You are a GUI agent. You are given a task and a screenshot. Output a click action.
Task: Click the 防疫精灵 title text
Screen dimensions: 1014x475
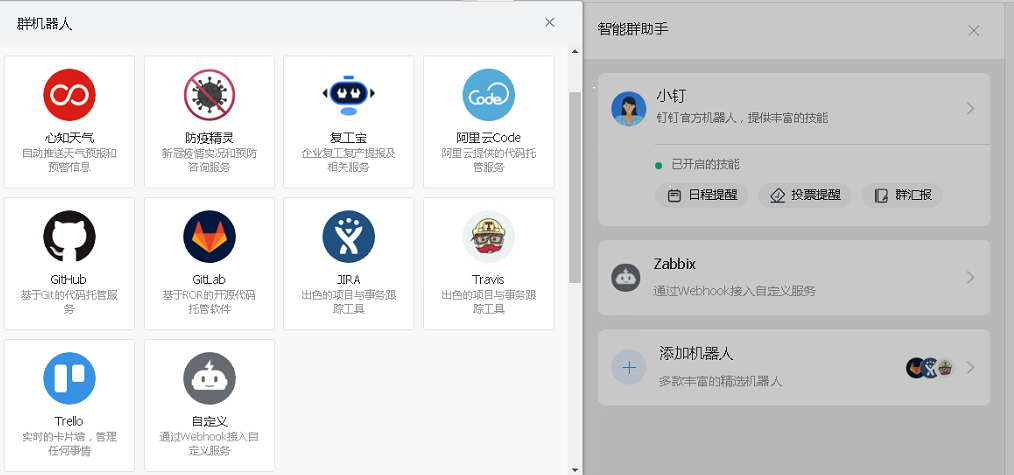pyautogui.click(x=209, y=138)
